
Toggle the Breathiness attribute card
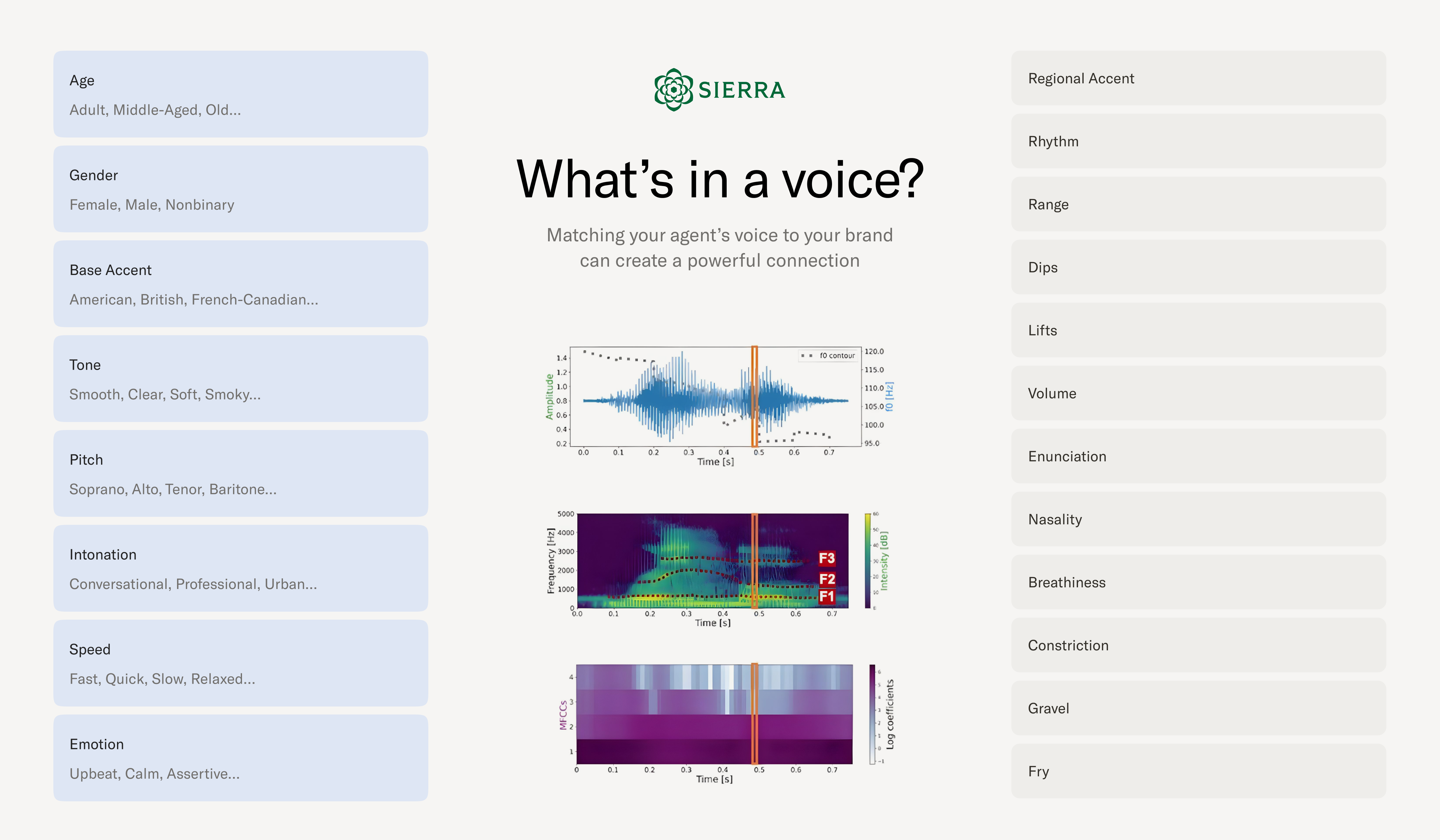pos(1198,582)
